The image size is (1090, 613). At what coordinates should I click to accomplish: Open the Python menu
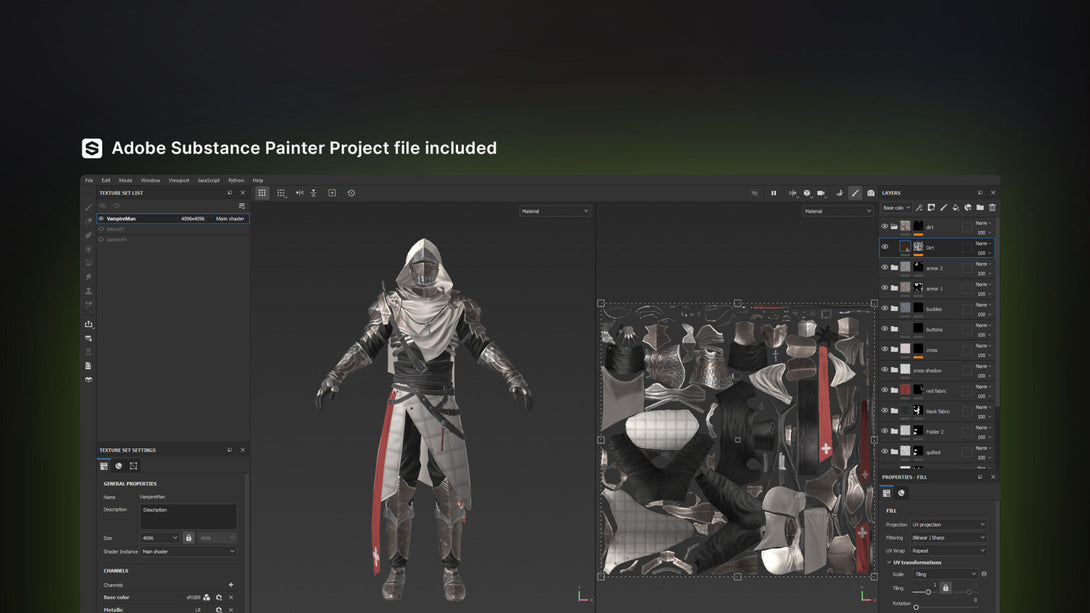coord(236,180)
